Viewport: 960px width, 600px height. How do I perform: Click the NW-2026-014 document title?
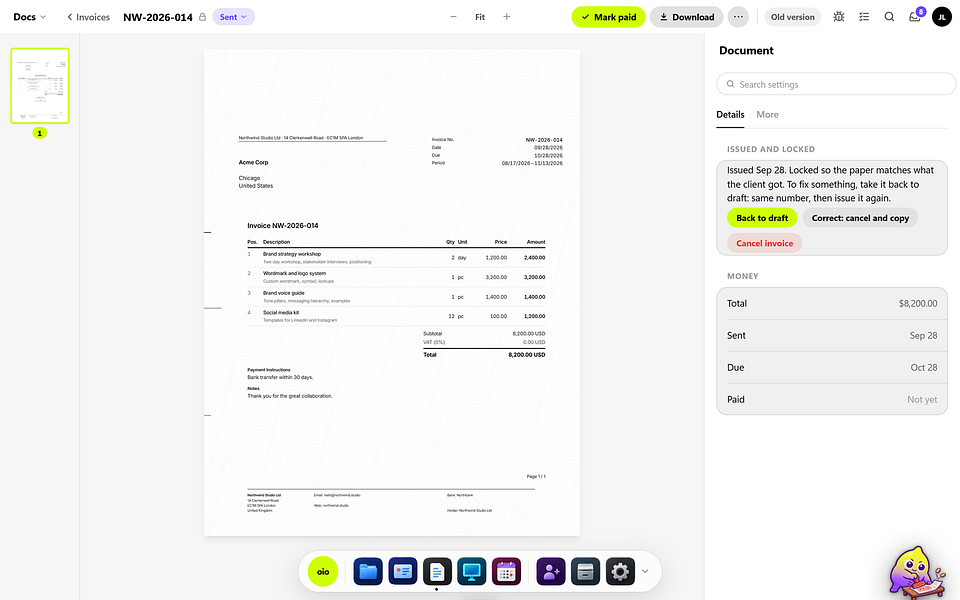158,17
